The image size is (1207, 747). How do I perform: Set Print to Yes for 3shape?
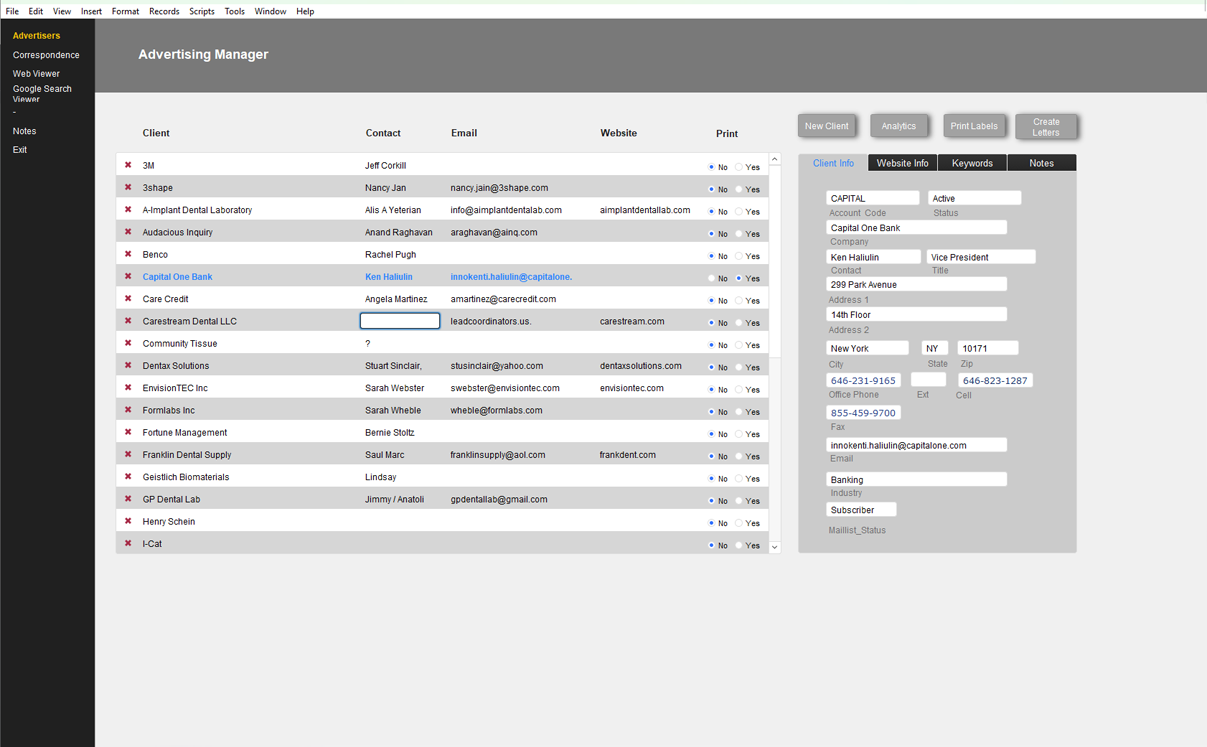739,189
